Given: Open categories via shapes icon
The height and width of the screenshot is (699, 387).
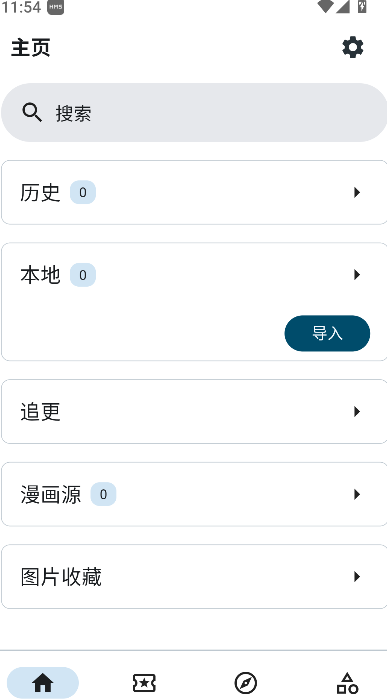Looking at the screenshot, I should tap(347, 683).
